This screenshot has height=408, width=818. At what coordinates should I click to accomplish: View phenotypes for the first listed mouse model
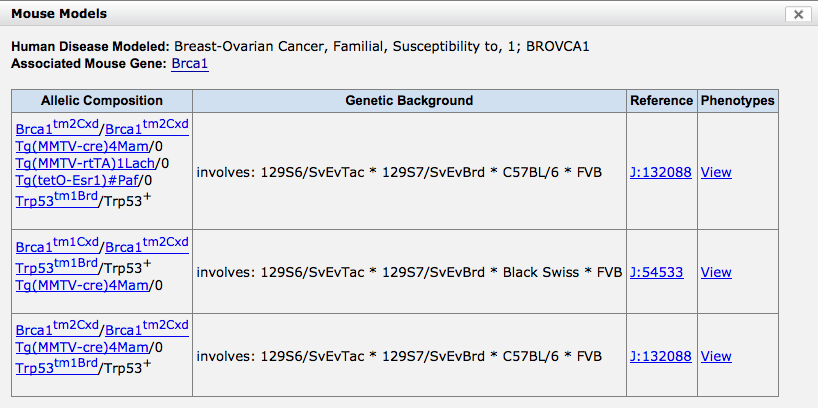tap(716, 172)
